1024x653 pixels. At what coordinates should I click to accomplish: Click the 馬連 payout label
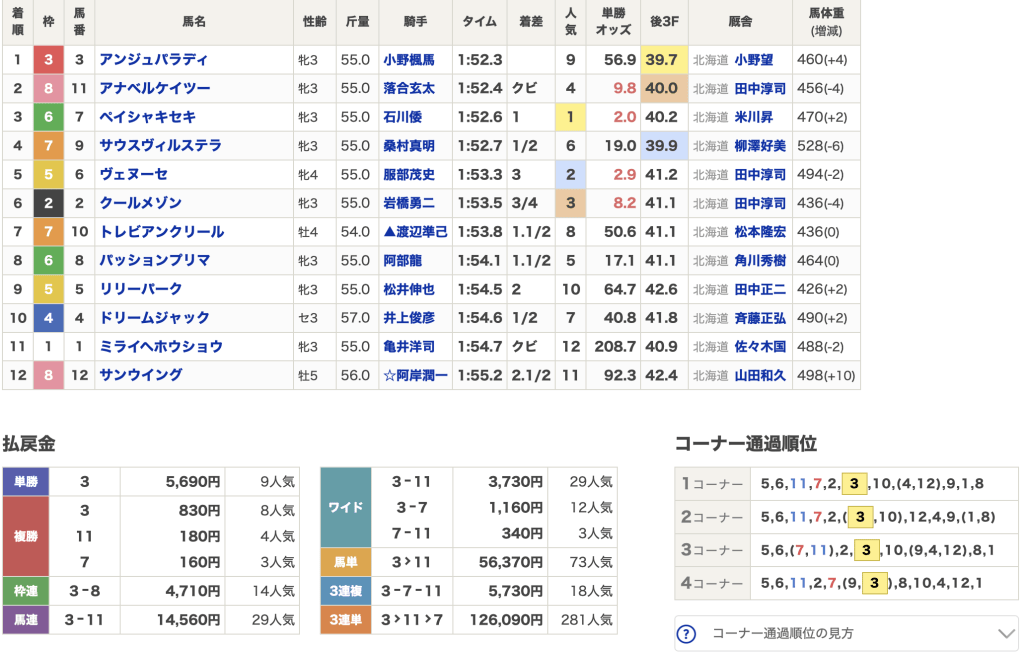click(x=26, y=620)
